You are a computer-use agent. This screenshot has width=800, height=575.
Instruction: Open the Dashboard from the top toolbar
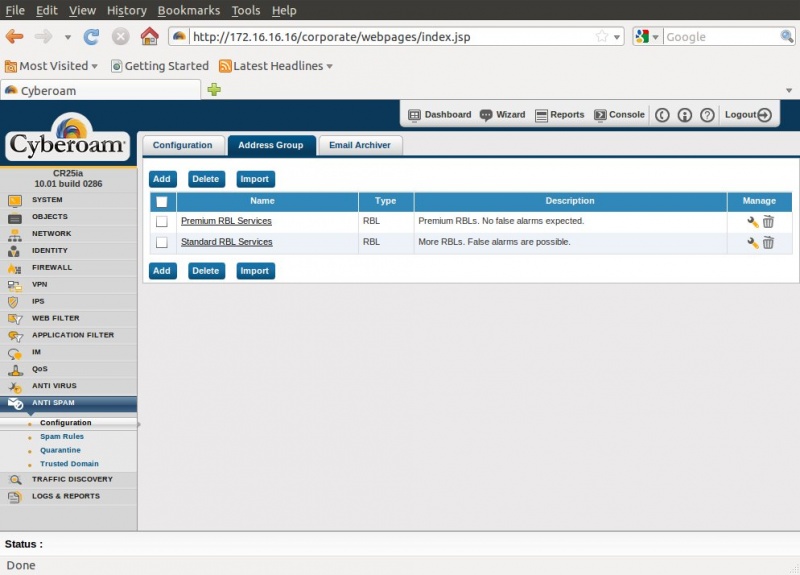pyautogui.click(x=439, y=115)
